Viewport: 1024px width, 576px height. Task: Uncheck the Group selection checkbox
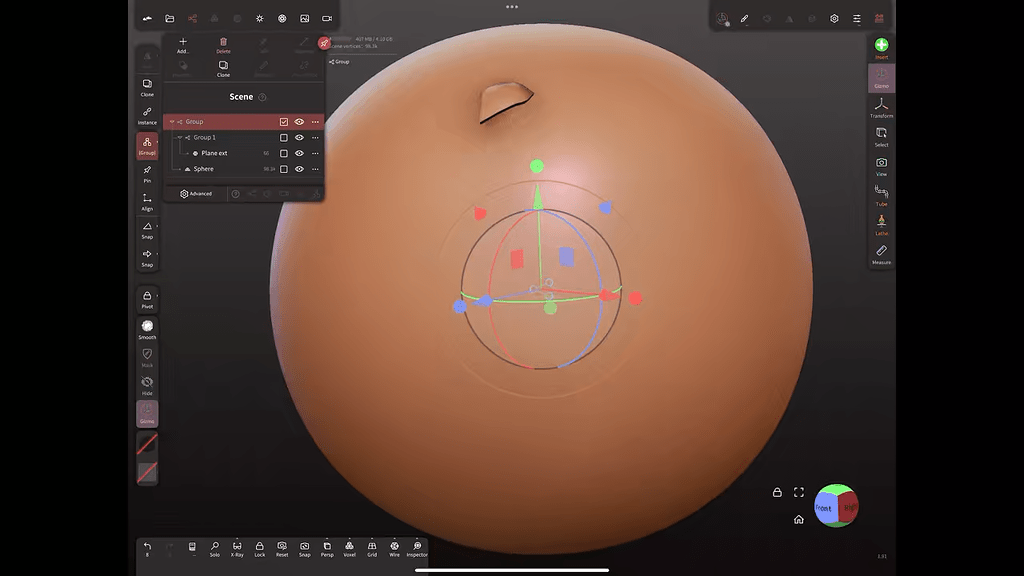283,122
